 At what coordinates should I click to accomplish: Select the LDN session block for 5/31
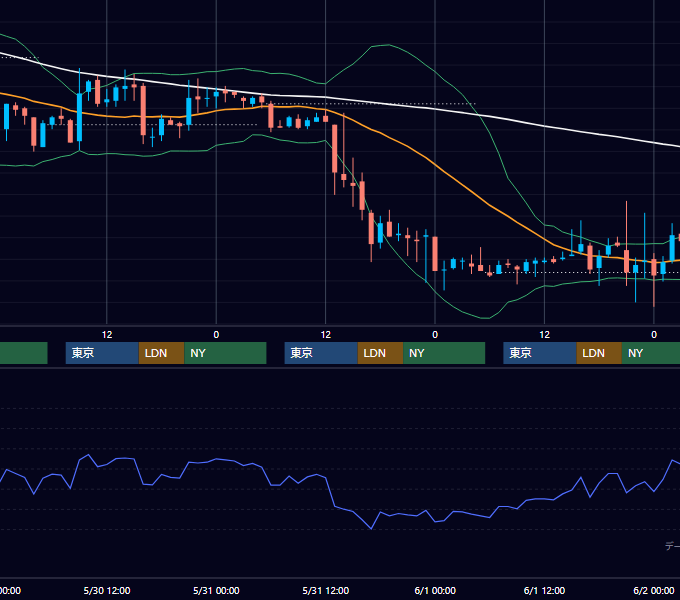tap(380, 353)
